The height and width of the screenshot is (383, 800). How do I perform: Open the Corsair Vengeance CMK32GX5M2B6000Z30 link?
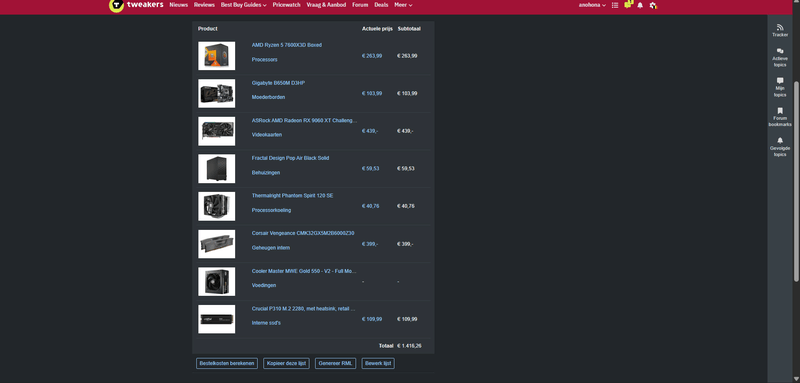[303, 233]
